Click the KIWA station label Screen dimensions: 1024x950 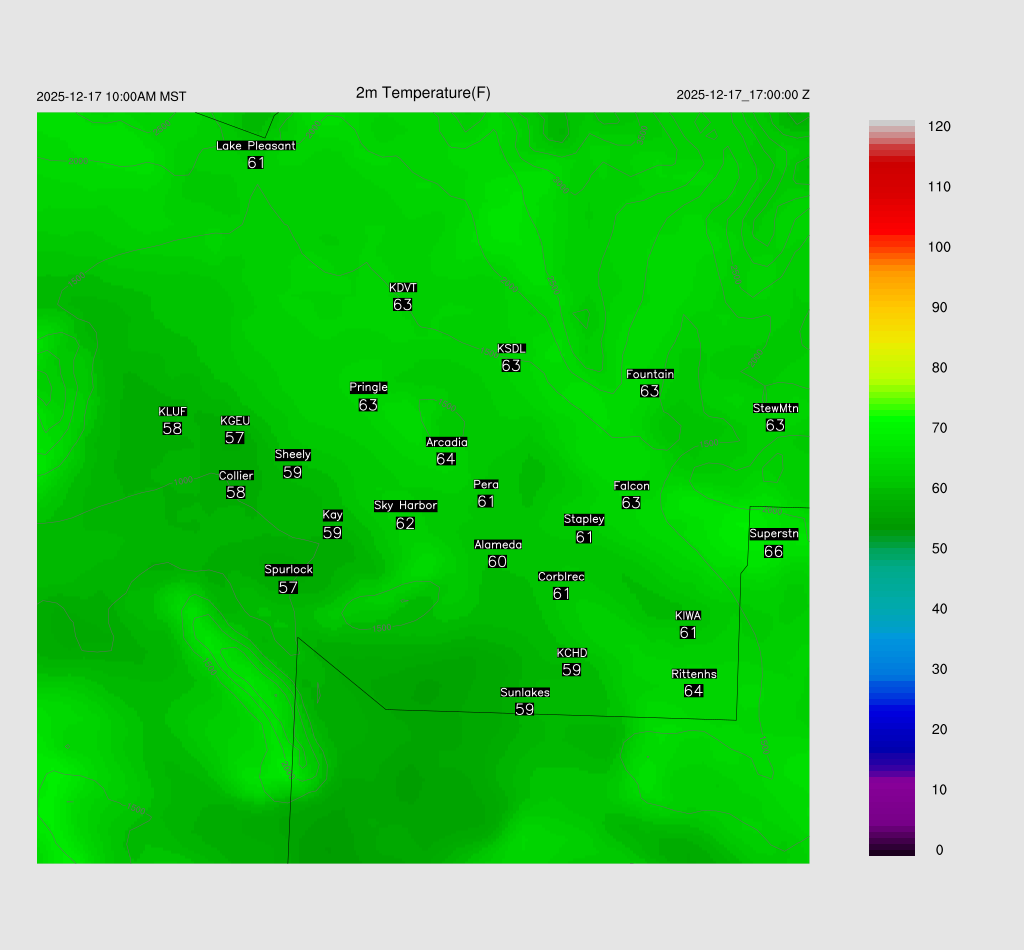(688, 615)
